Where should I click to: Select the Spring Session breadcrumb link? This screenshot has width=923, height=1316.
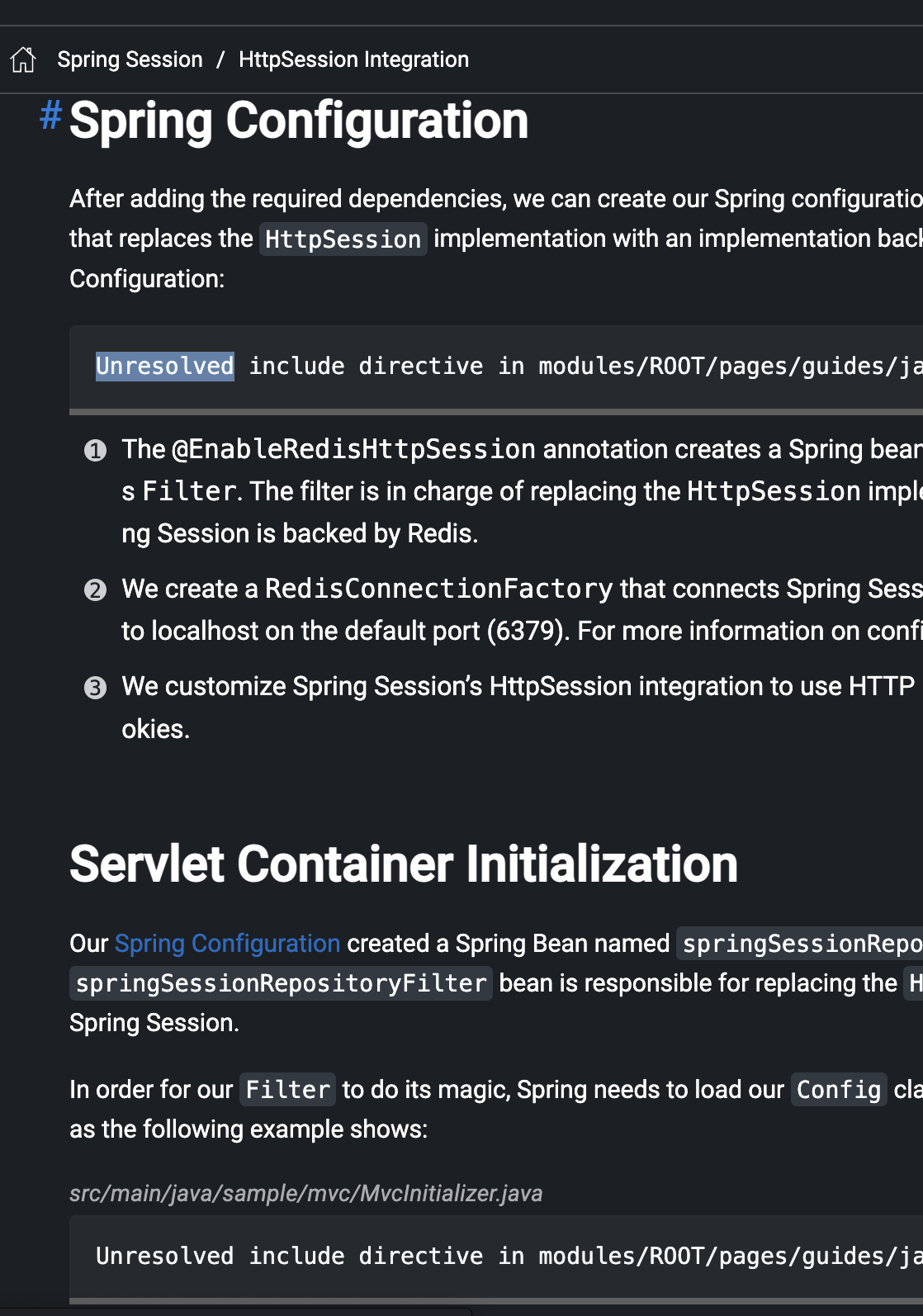click(x=130, y=59)
